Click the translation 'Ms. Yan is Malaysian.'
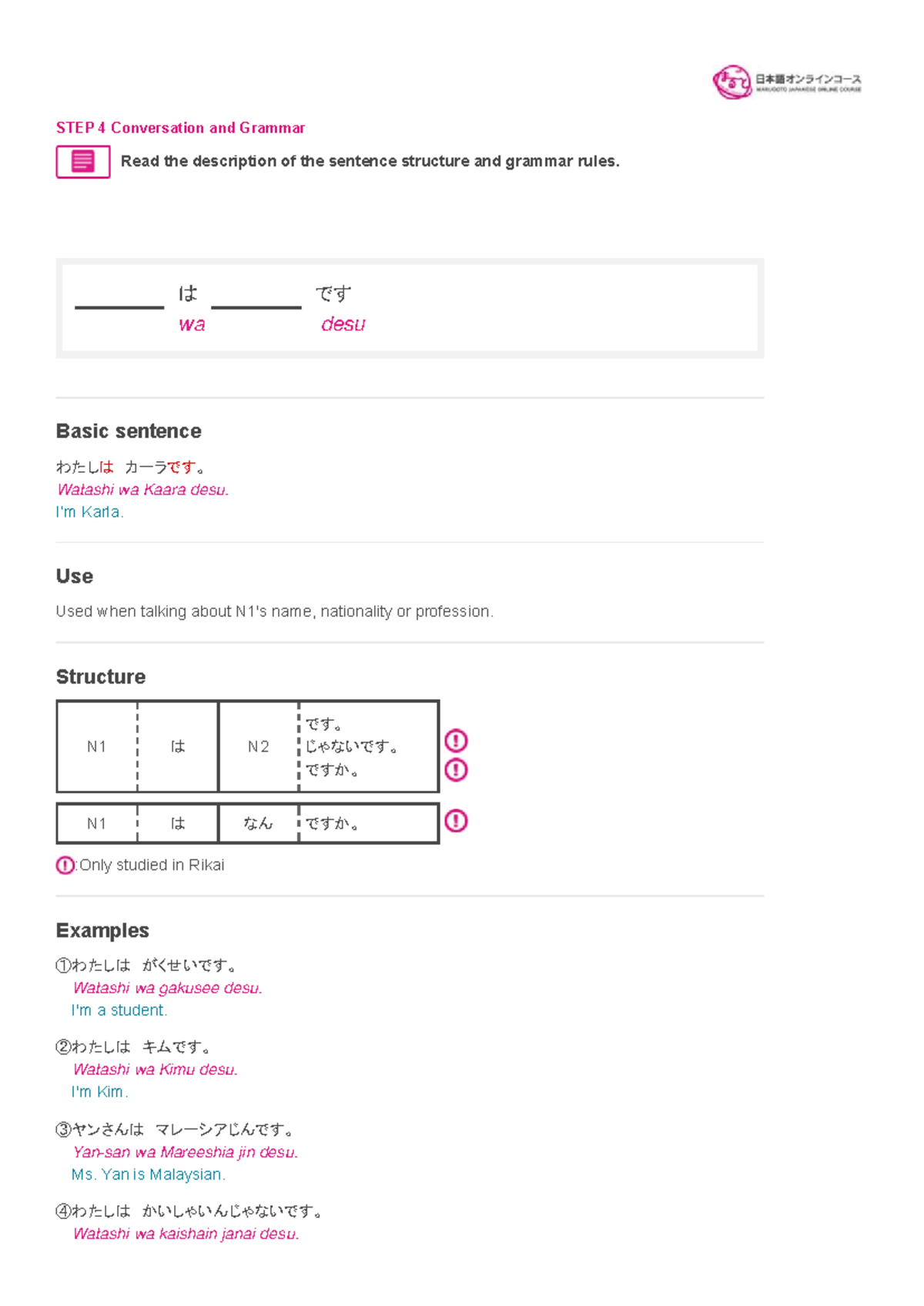 tap(149, 1175)
